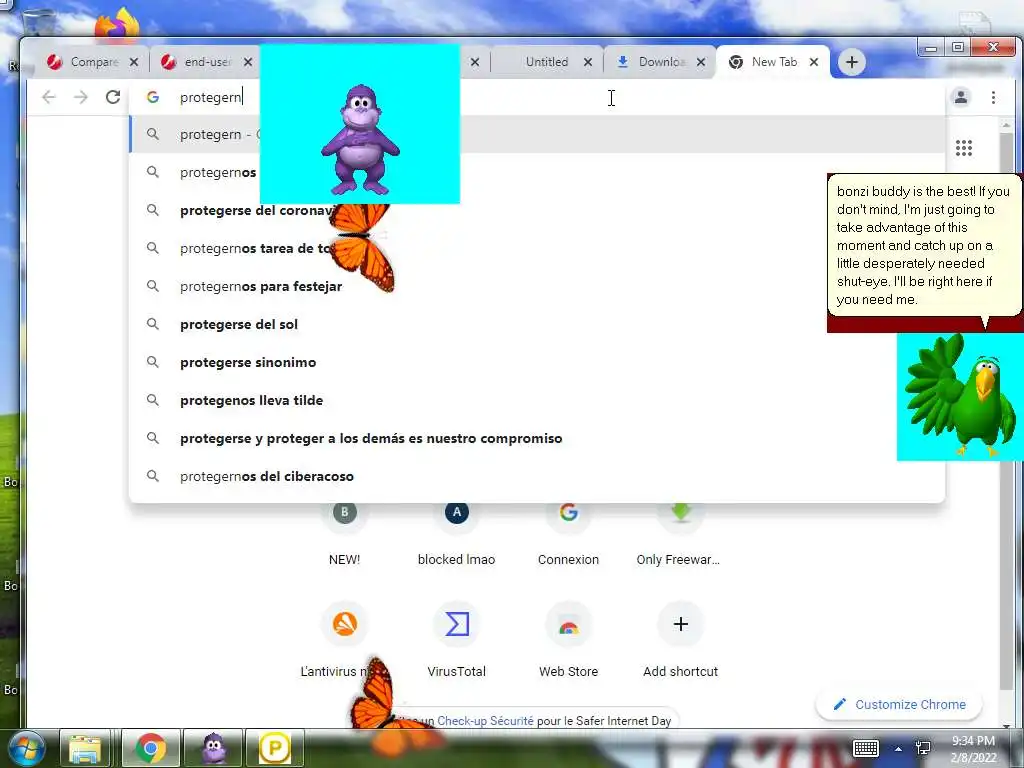Open the NEW! shortcut
The image size is (1024, 768).
click(344, 532)
